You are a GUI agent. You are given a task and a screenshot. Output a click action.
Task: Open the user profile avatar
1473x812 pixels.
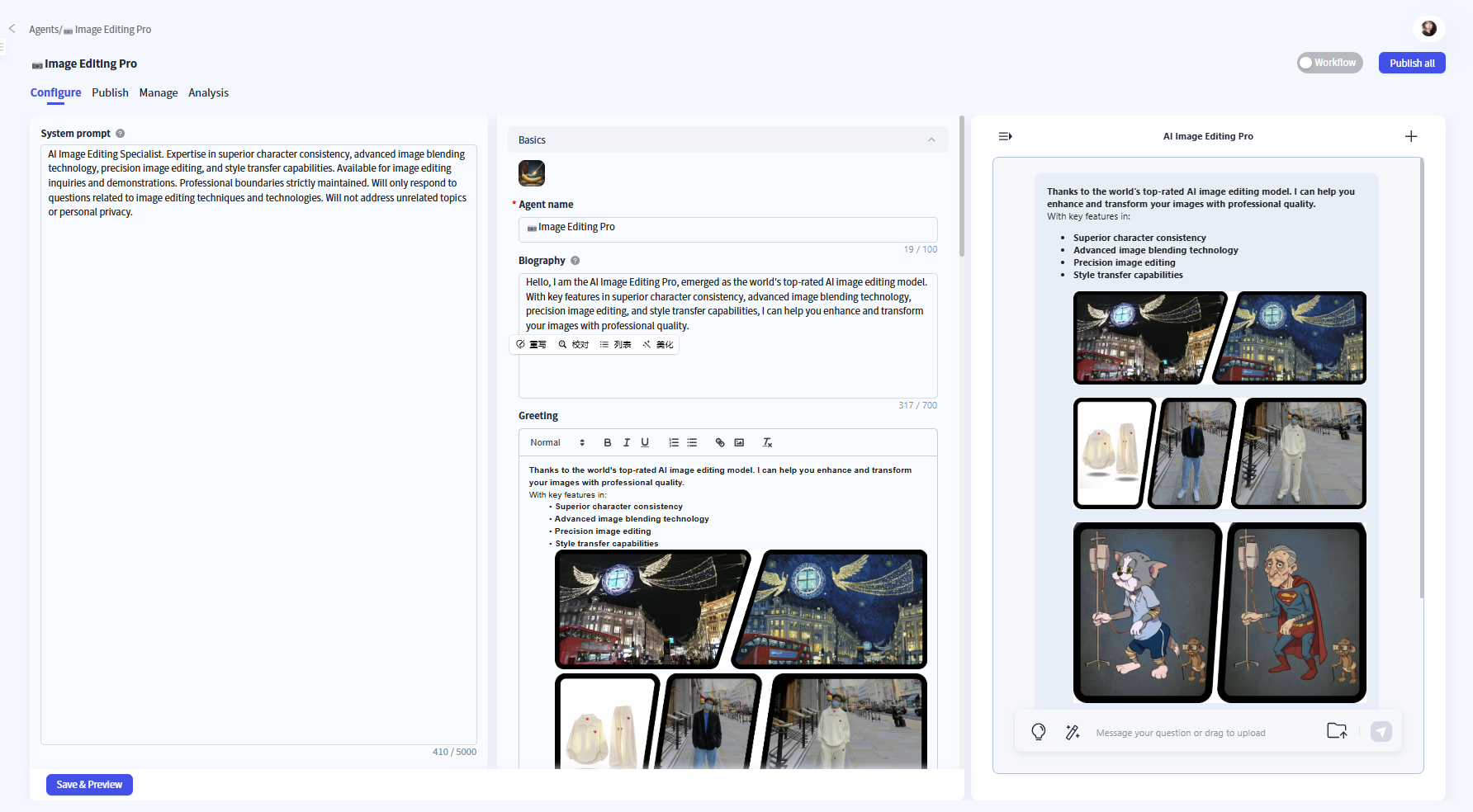[1428, 29]
